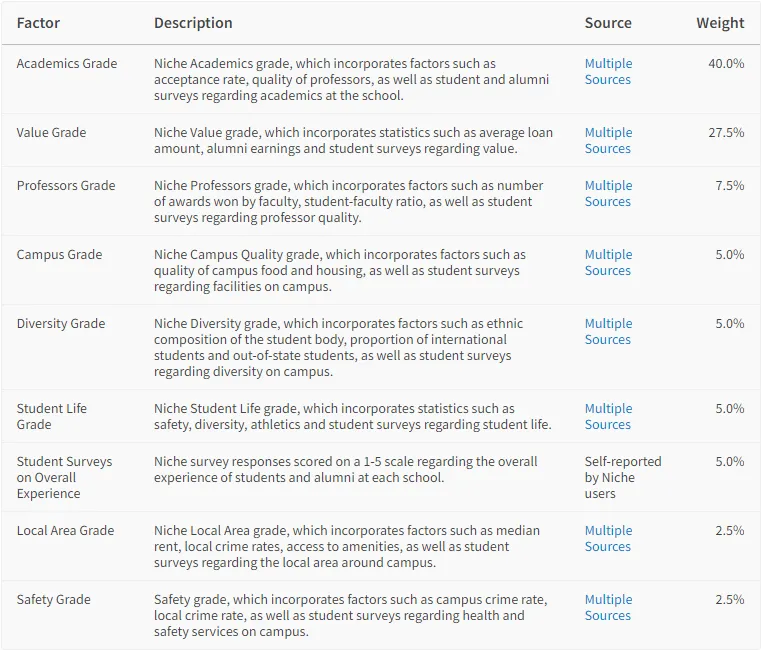Click the Value Grade factor name
This screenshot has width=761, height=650.
point(51,133)
